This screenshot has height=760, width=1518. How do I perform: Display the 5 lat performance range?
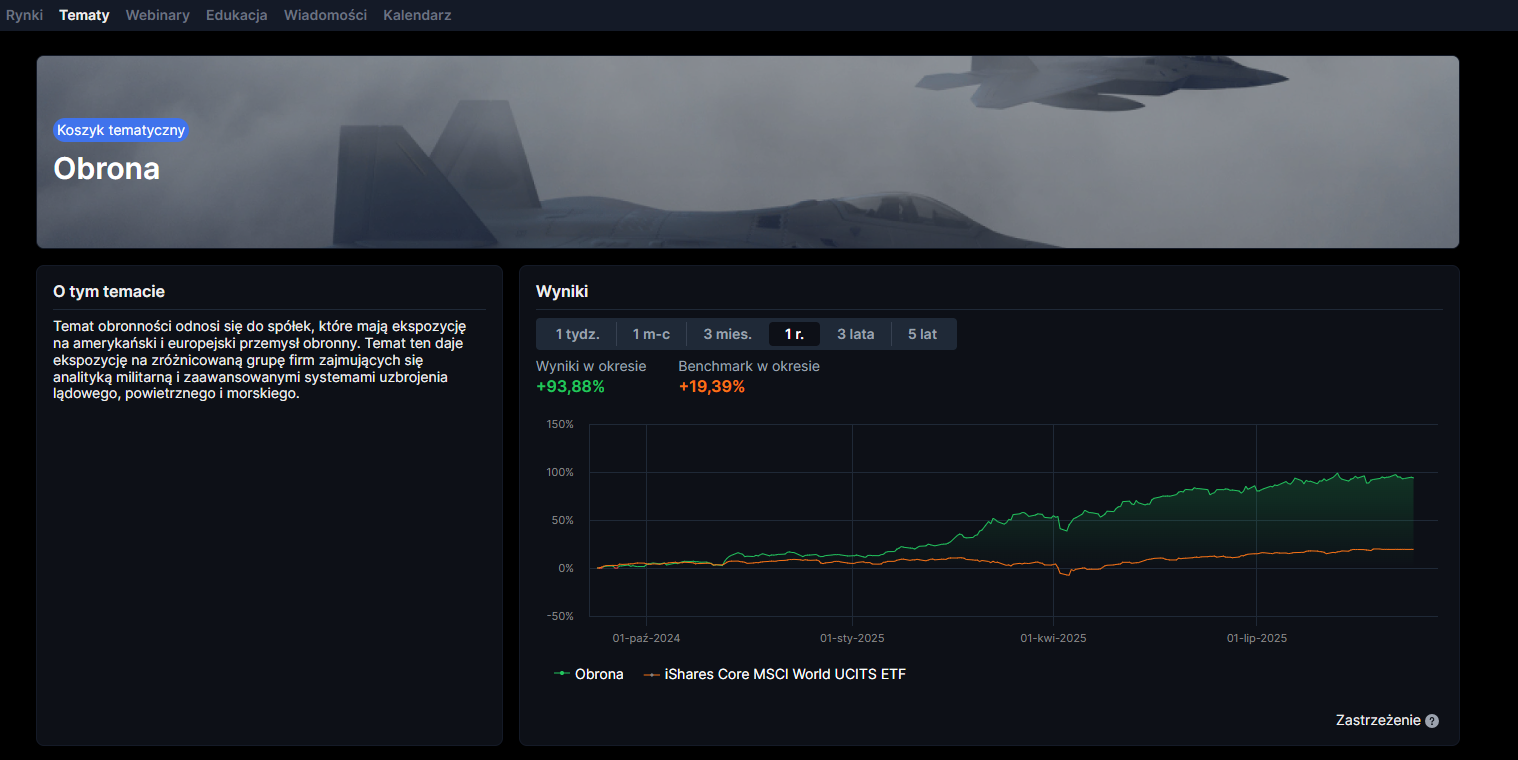click(x=922, y=334)
